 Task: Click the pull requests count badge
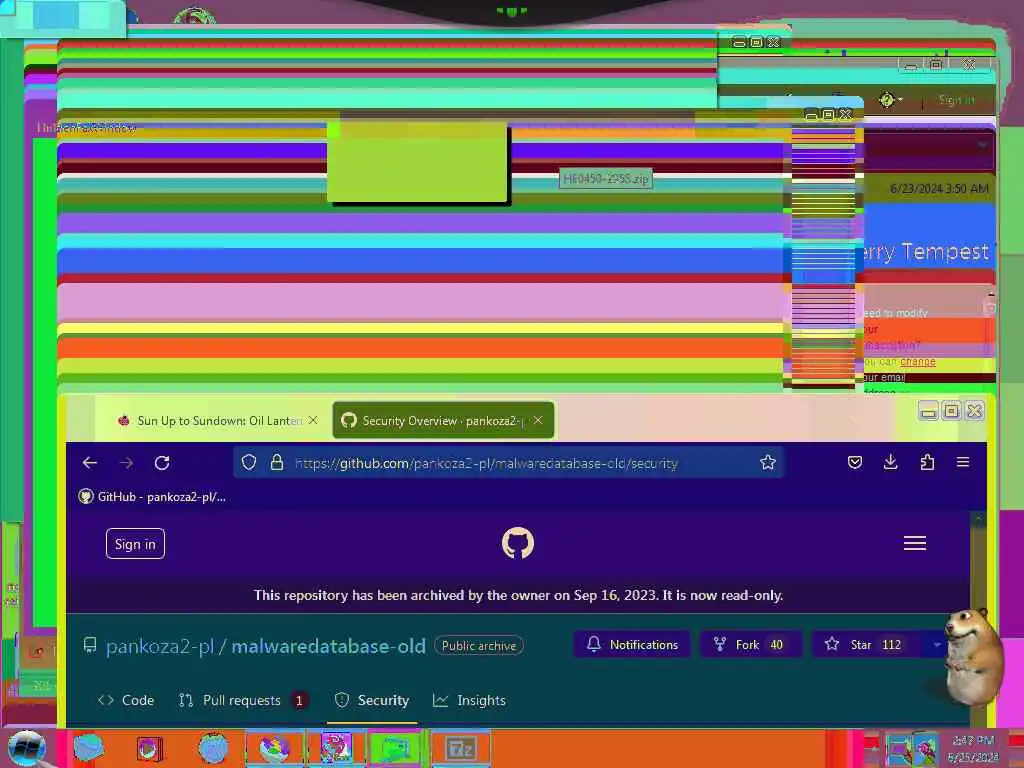click(299, 700)
